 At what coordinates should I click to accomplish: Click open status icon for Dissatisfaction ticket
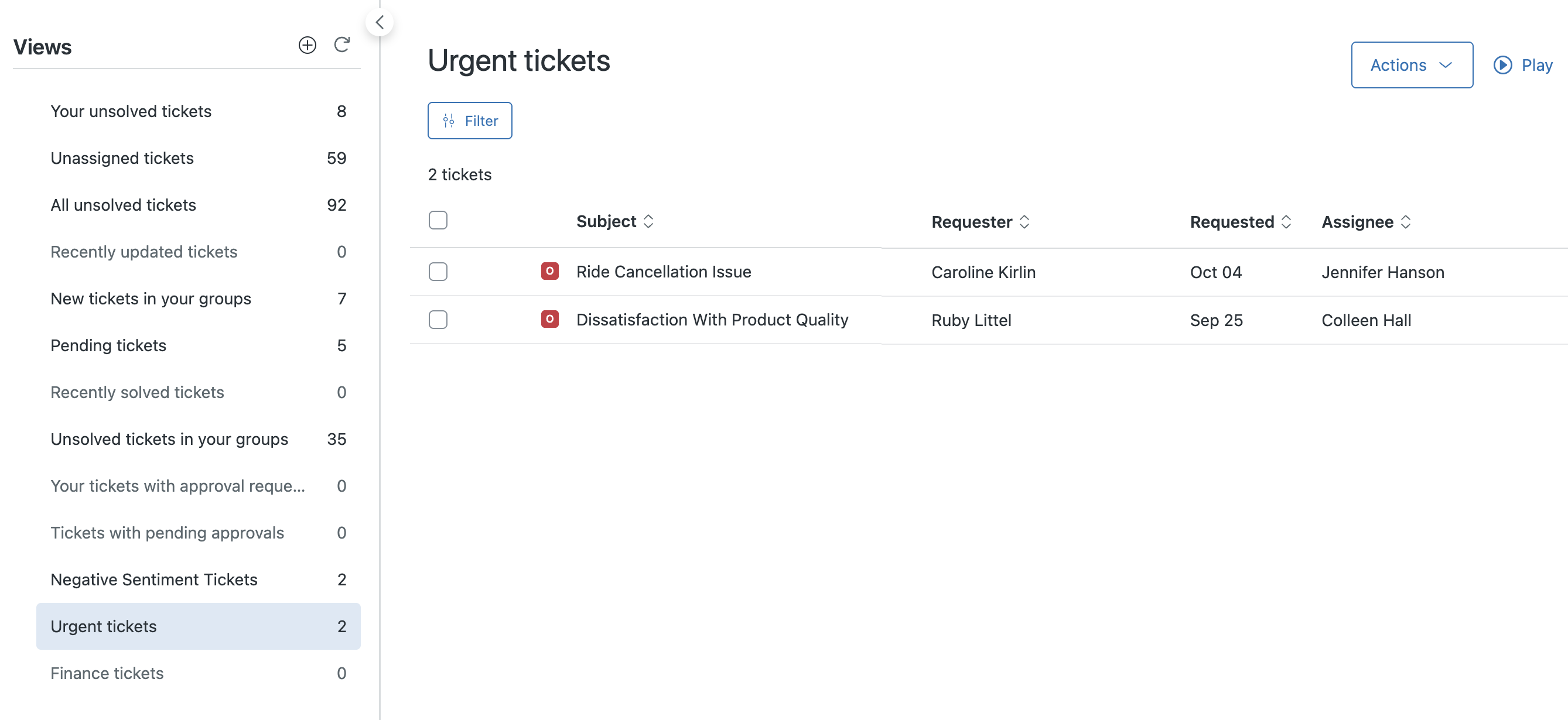549,319
